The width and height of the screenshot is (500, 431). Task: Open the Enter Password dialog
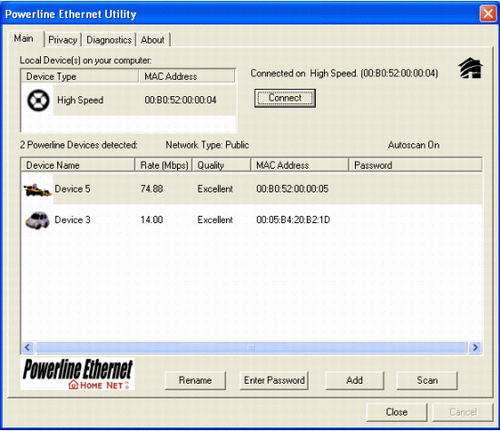(x=274, y=380)
